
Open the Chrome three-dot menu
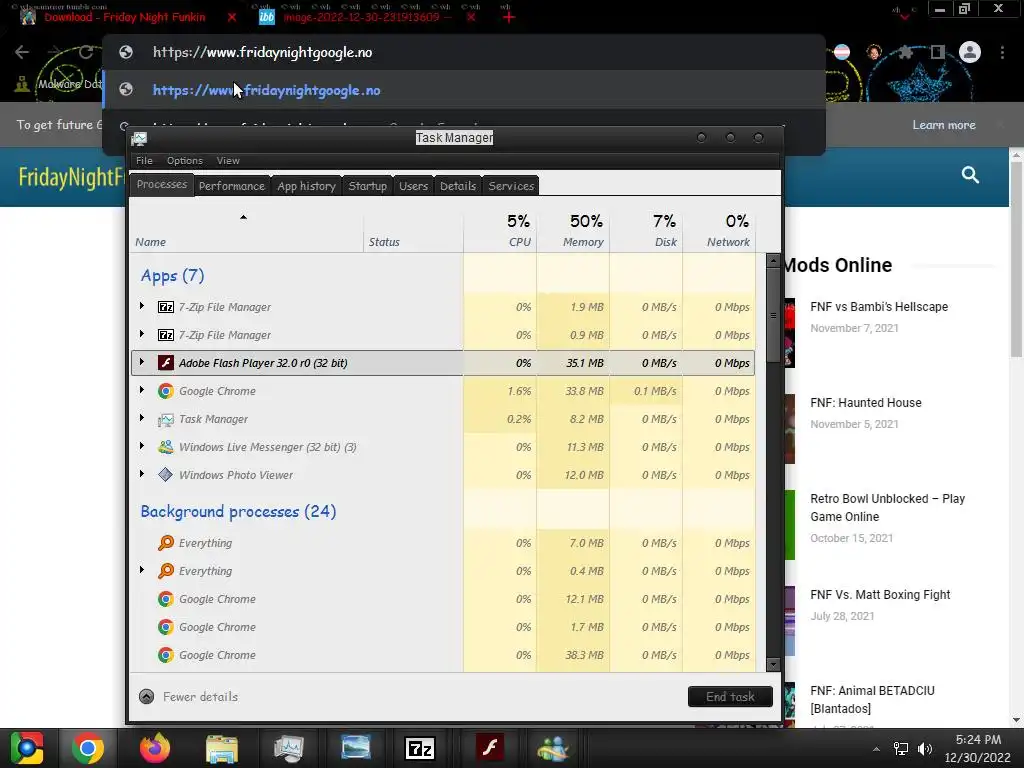(x=1002, y=52)
